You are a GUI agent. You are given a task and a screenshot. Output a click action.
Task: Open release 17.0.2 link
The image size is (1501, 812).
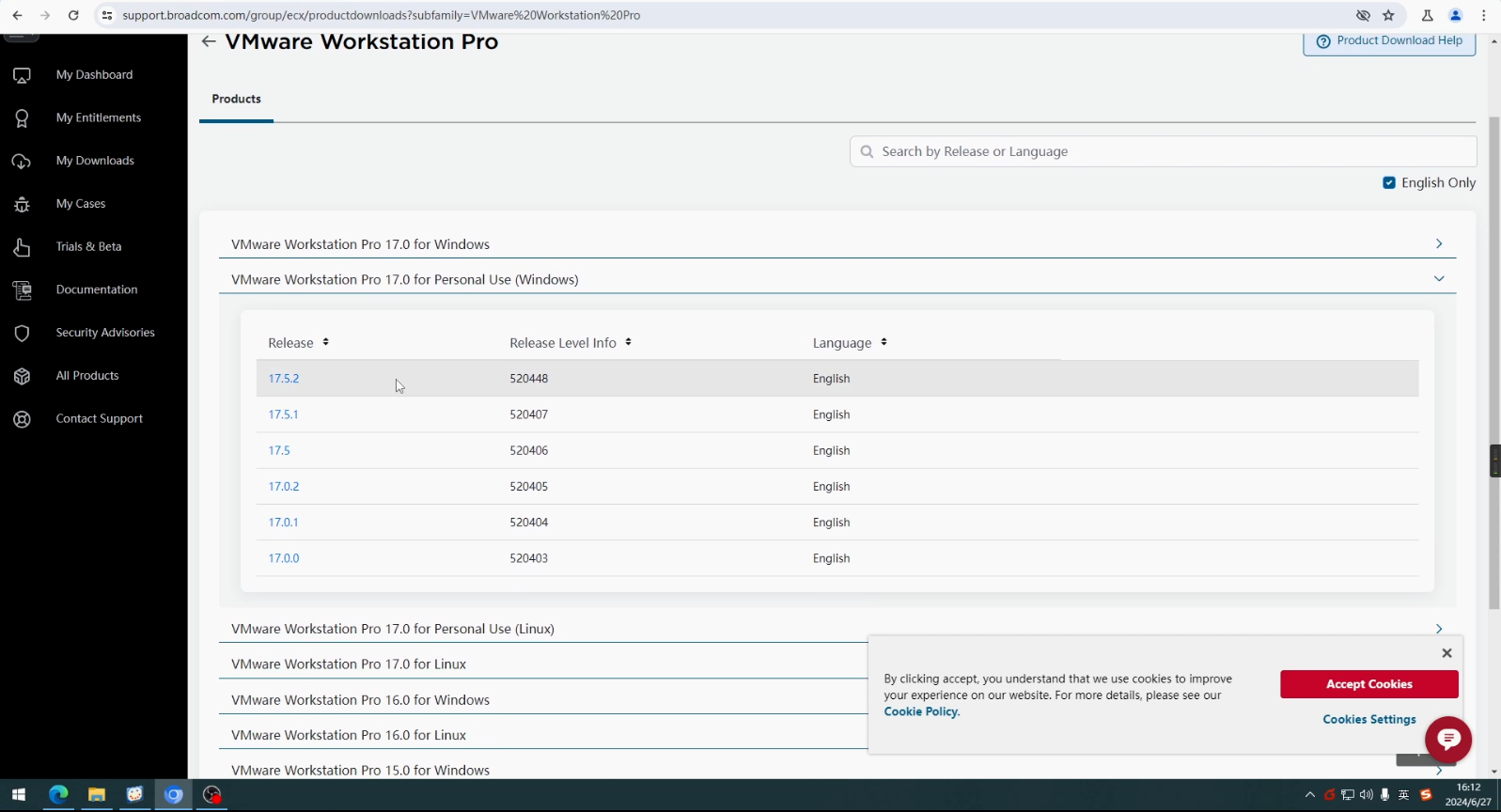coord(284,487)
